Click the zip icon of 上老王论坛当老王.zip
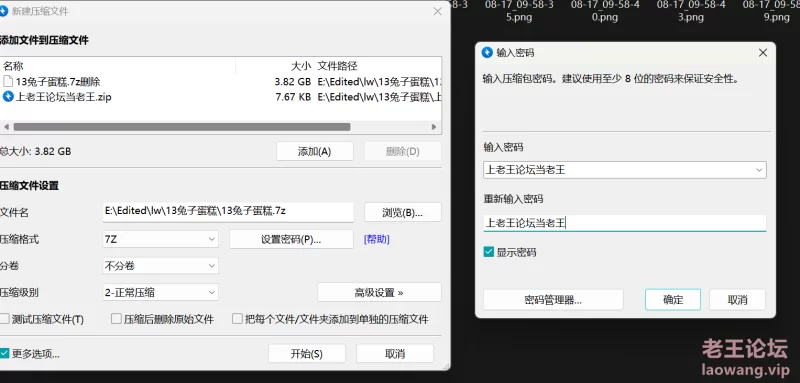 click(8, 96)
